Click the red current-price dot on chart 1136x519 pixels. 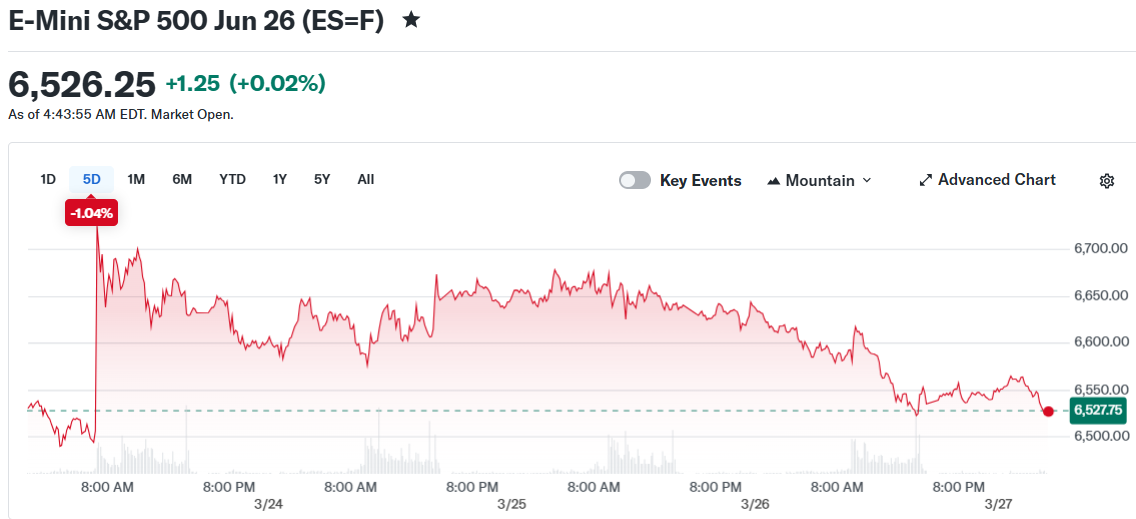coord(1048,411)
